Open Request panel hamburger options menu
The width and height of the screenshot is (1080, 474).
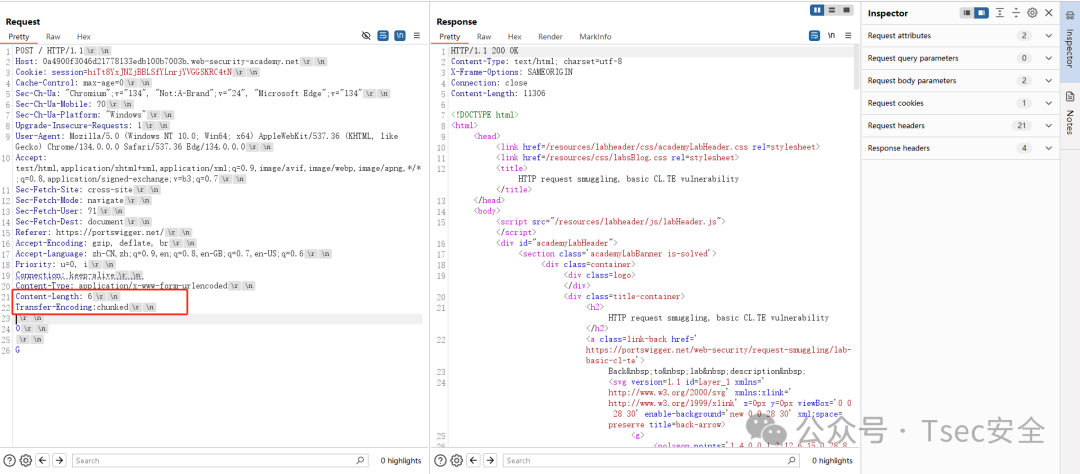pyautogui.click(x=417, y=36)
